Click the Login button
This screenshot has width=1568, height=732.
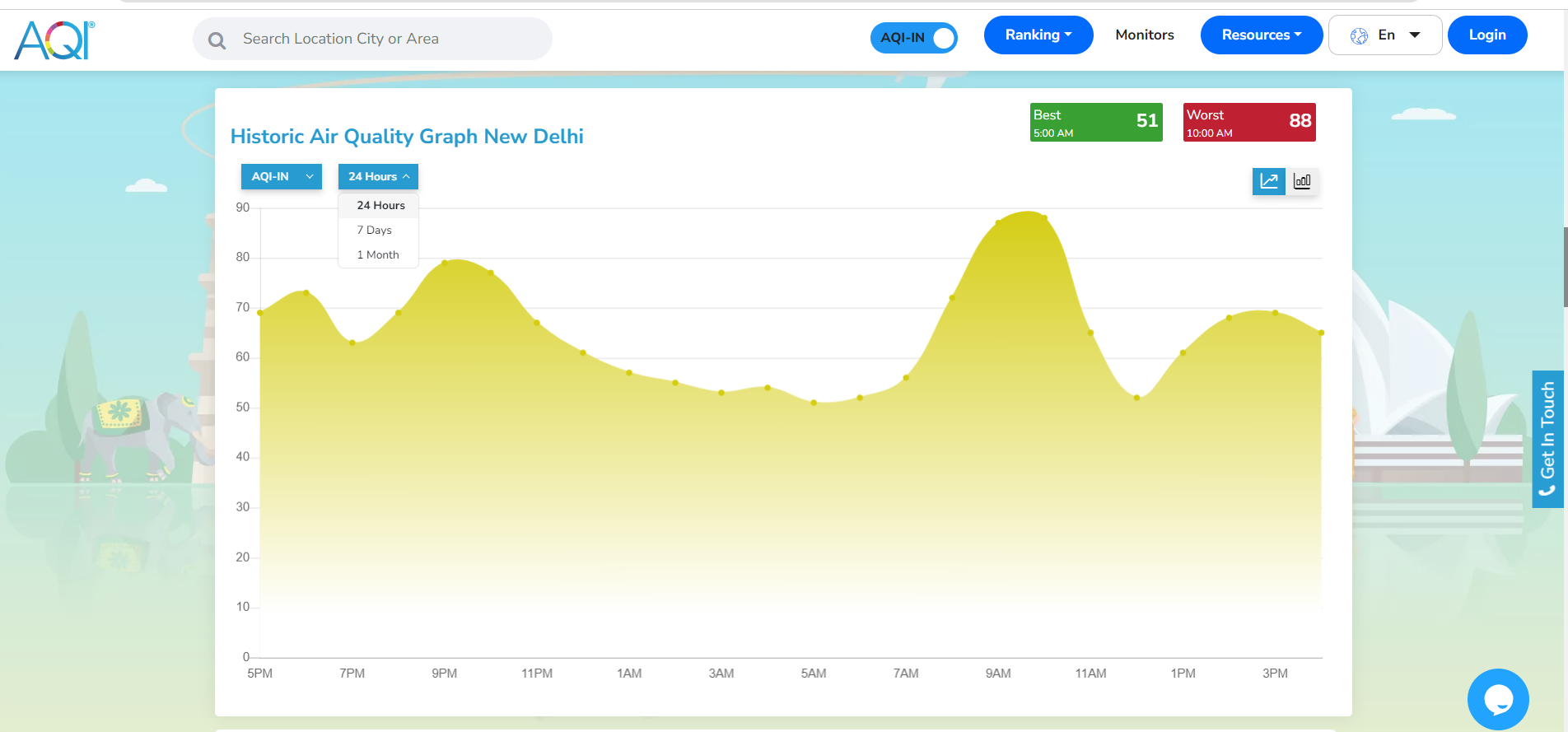[1487, 35]
